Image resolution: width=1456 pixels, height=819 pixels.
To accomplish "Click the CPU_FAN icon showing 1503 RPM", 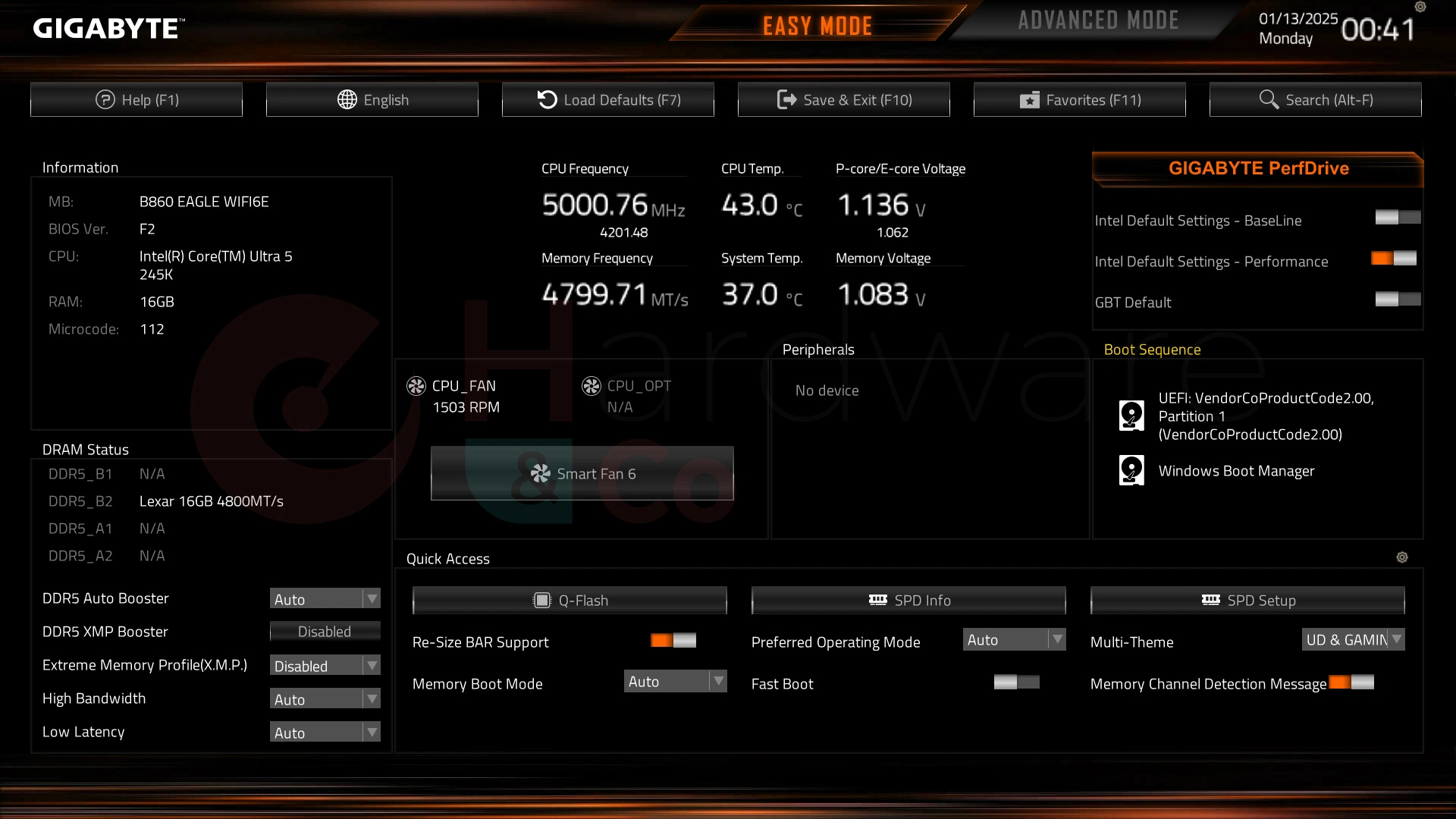I will click(x=416, y=385).
